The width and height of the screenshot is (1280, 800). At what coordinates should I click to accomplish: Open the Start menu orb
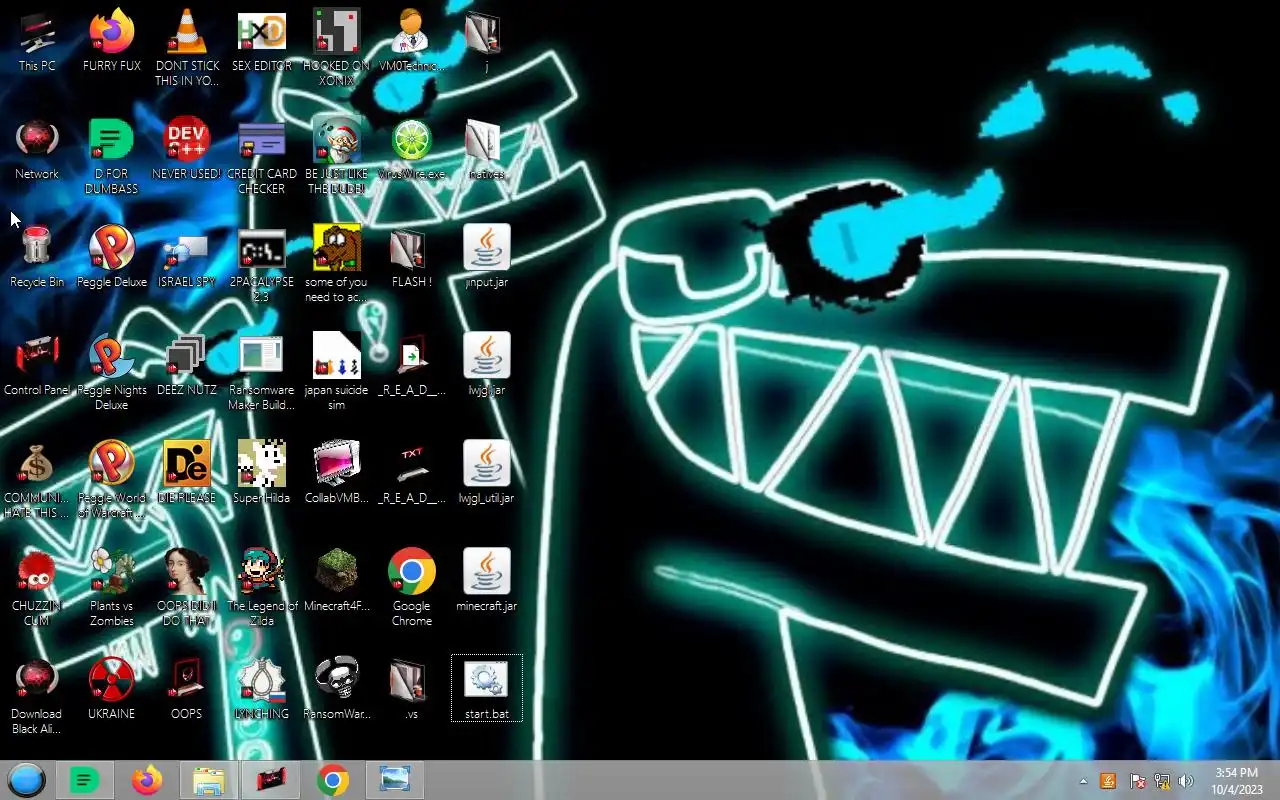pyautogui.click(x=27, y=780)
